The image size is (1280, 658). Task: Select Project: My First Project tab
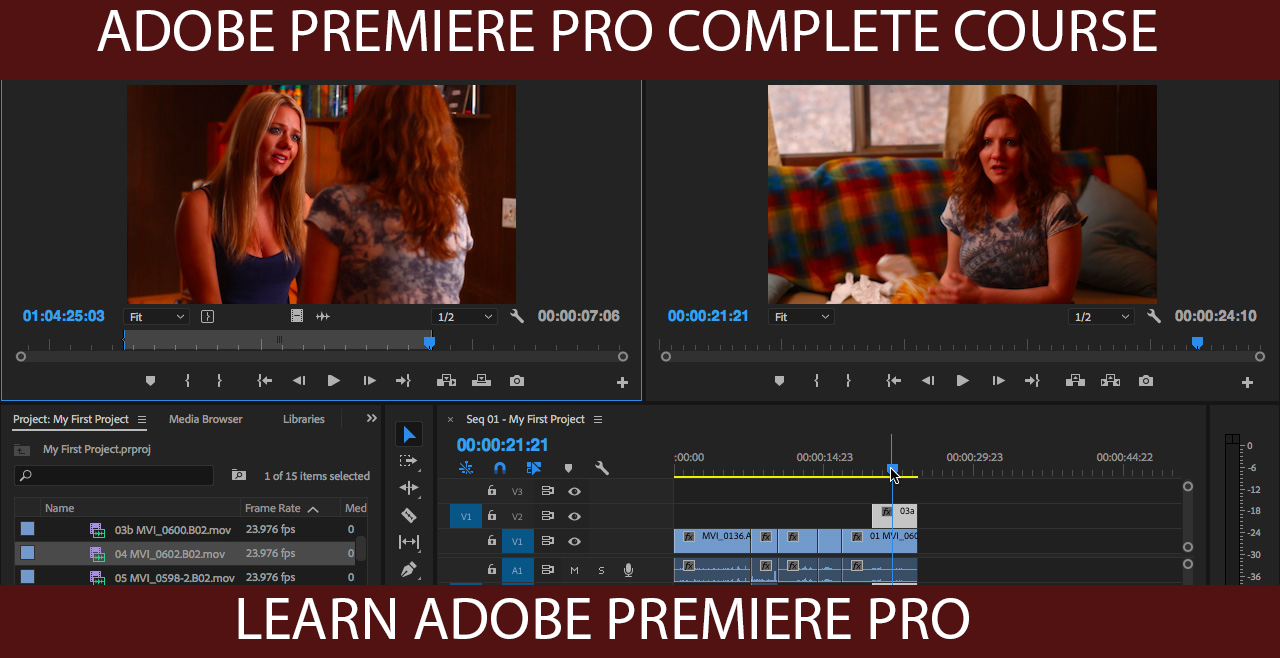point(71,419)
